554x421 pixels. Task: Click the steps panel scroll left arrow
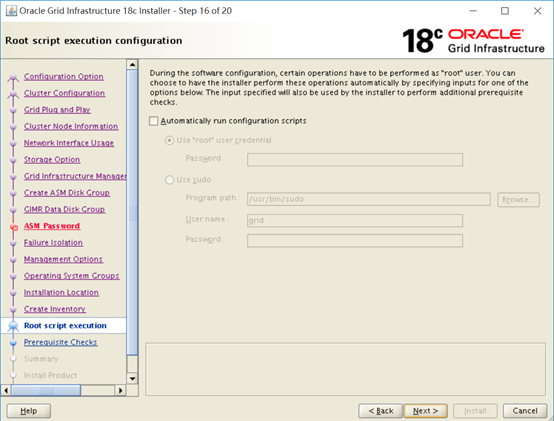click(6, 390)
